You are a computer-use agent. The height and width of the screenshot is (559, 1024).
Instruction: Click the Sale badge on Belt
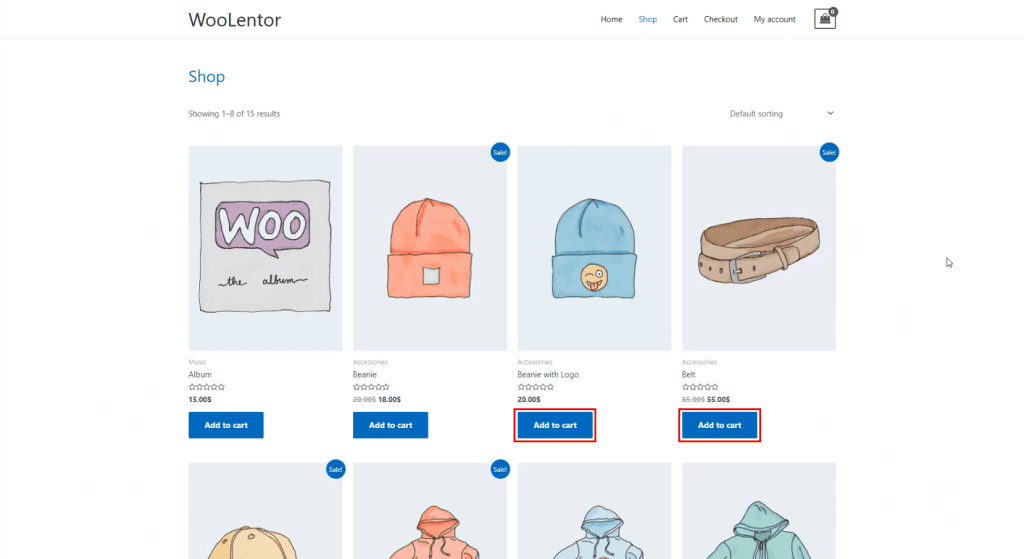click(x=829, y=152)
